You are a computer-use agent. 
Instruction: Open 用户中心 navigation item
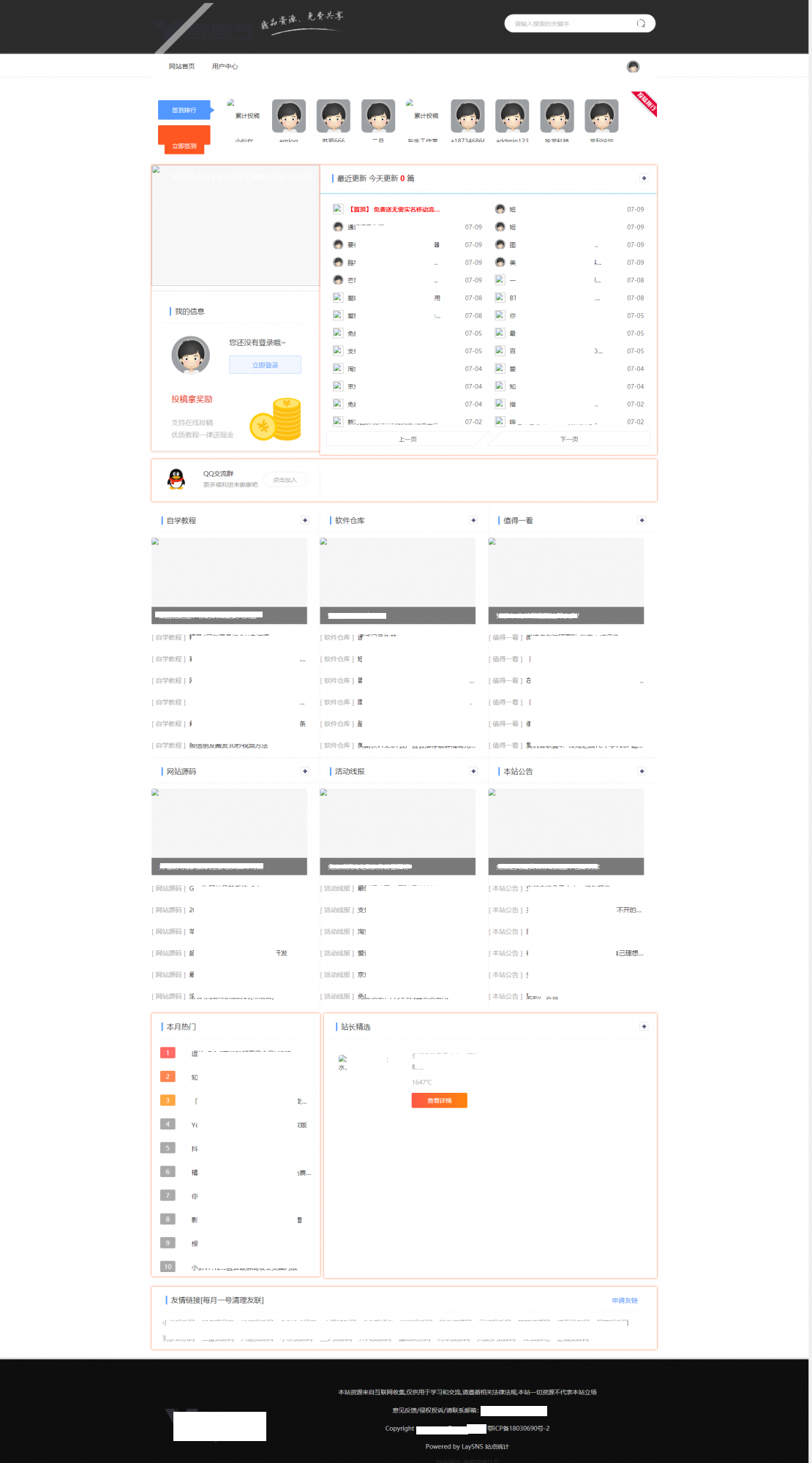point(225,67)
